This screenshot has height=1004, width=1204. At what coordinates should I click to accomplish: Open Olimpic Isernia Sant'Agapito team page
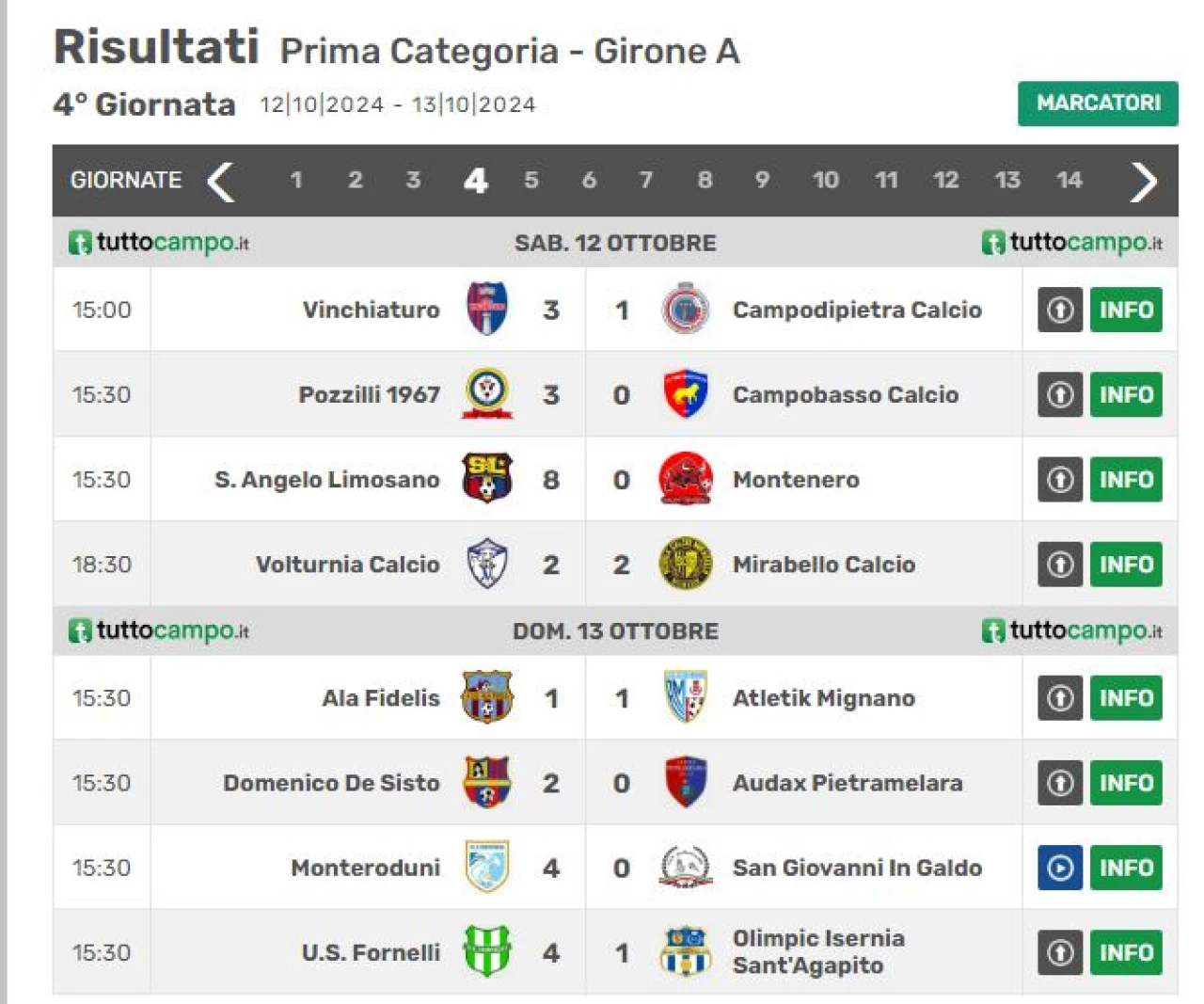coord(818,951)
